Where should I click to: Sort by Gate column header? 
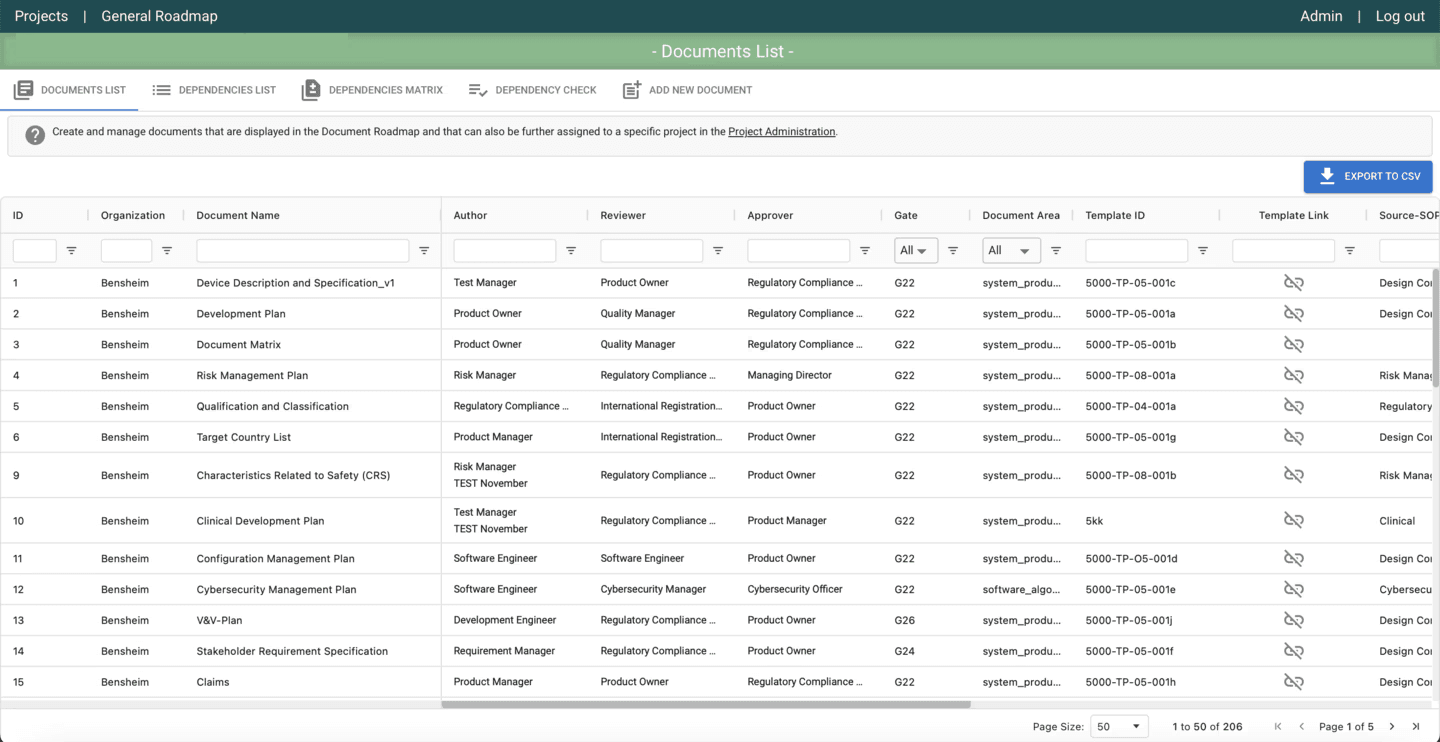[906, 215]
